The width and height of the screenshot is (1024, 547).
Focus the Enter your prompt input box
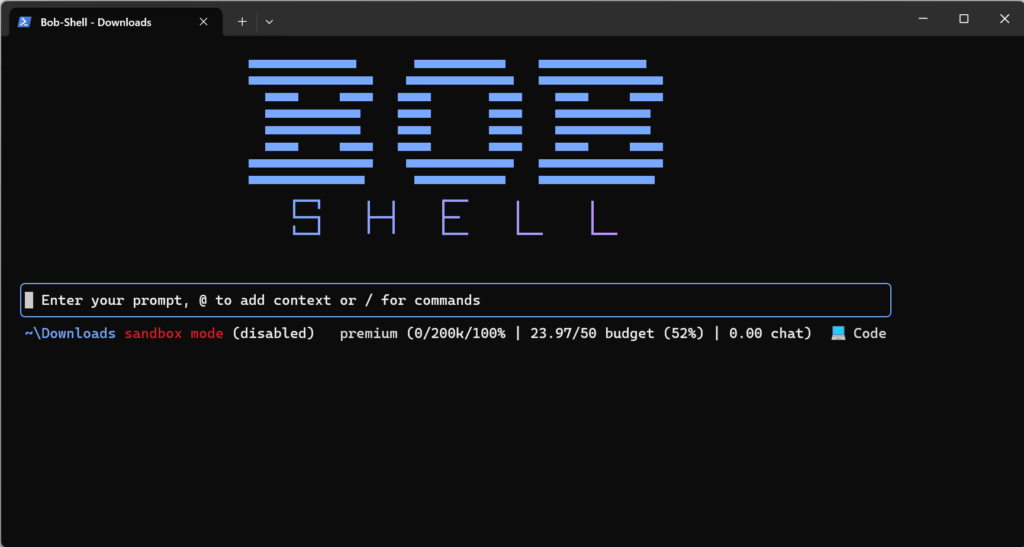pos(455,300)
